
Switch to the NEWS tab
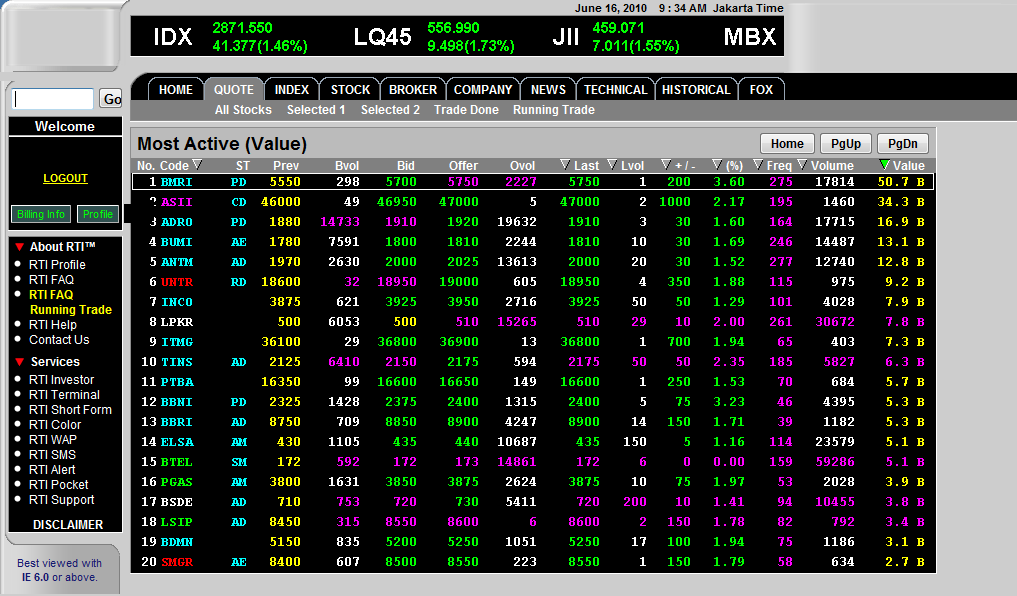click(x=548, y=89)
